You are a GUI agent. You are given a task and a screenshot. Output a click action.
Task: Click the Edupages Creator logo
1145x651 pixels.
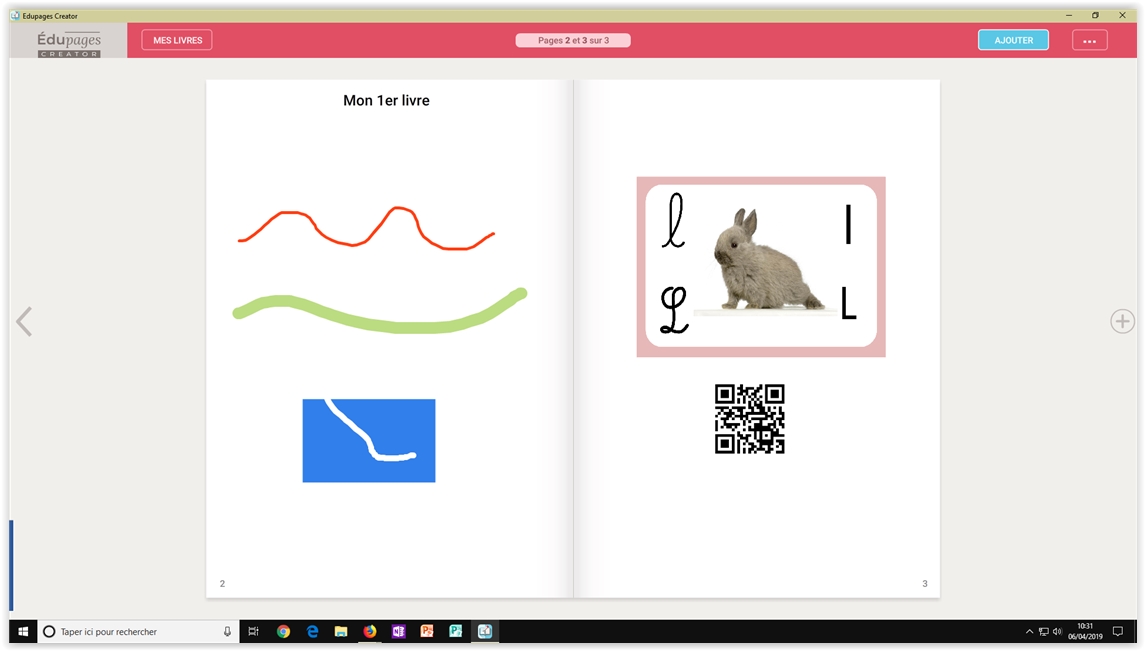point(69,42)
